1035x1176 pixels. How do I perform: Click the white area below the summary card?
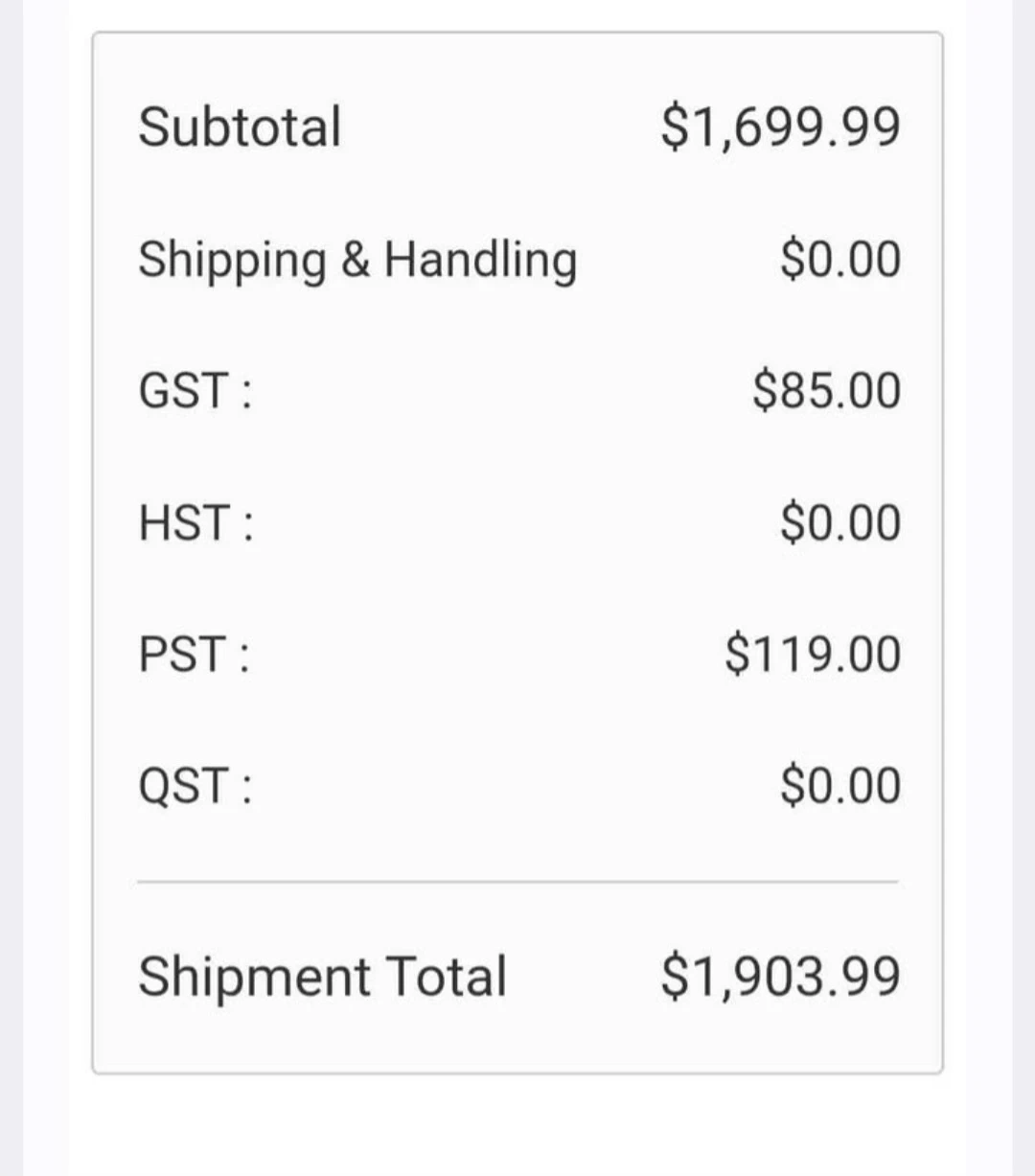(x=517, y=1126)
